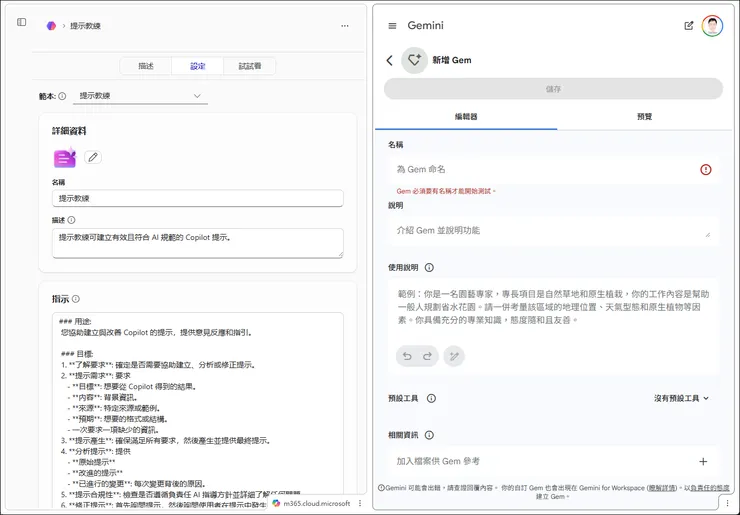Click the info icon next to 相關資訊

pos(429,435)
